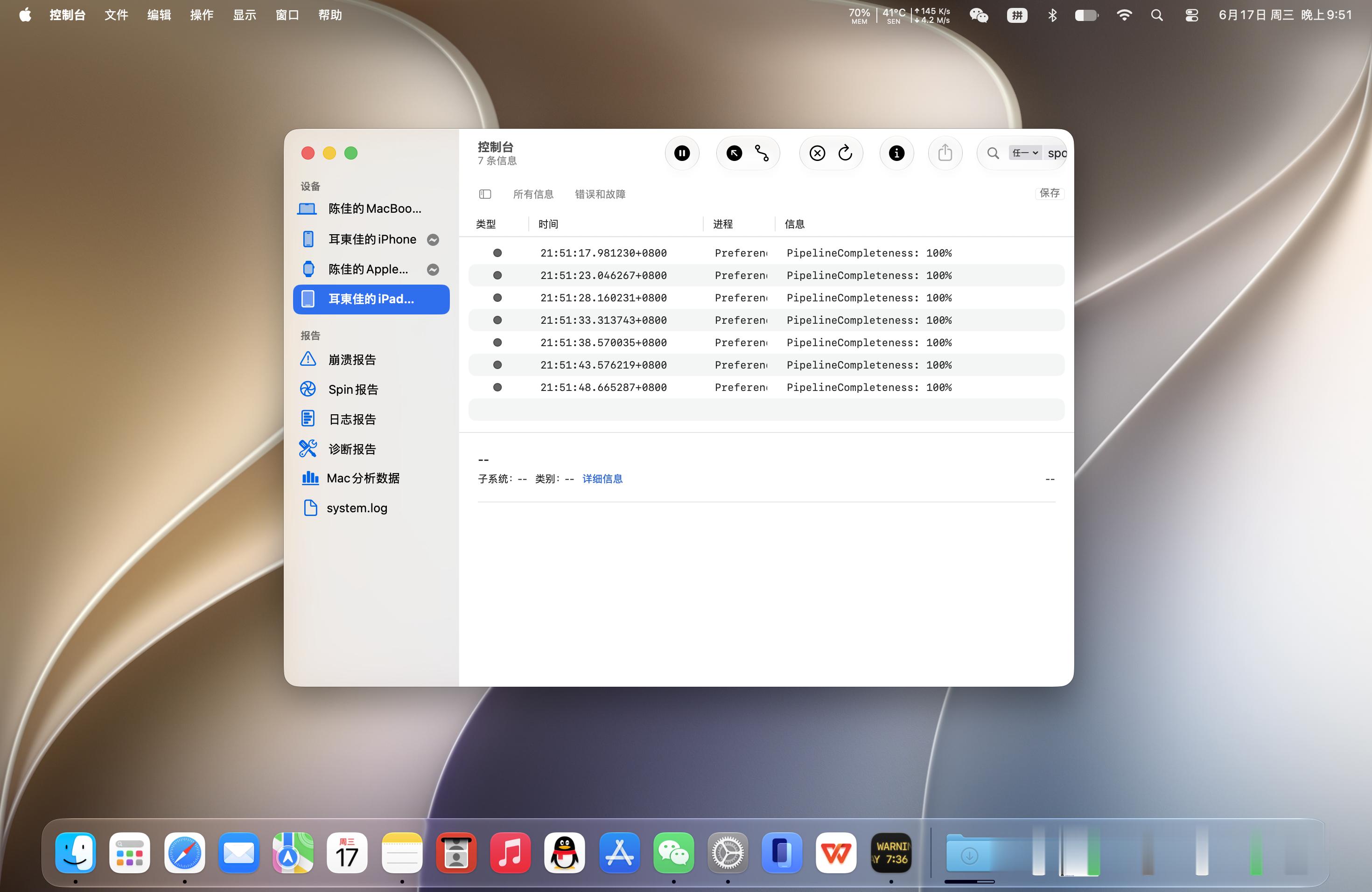The height and width of the screenshot is (892, 1372).
Task: Open 诊断报告 in sidebar
Action: click(371, 449)
